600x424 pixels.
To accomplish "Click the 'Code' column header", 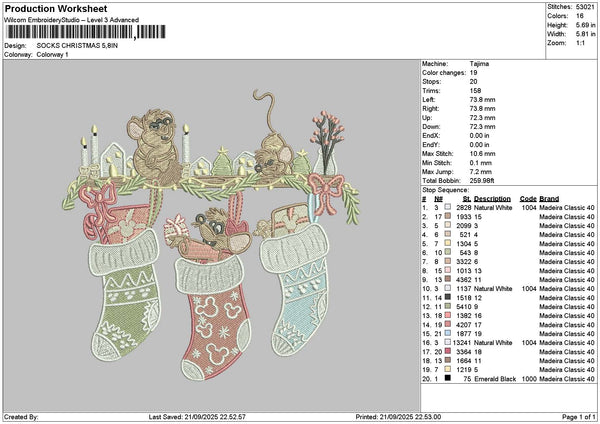I will click(x=528, y=199).
